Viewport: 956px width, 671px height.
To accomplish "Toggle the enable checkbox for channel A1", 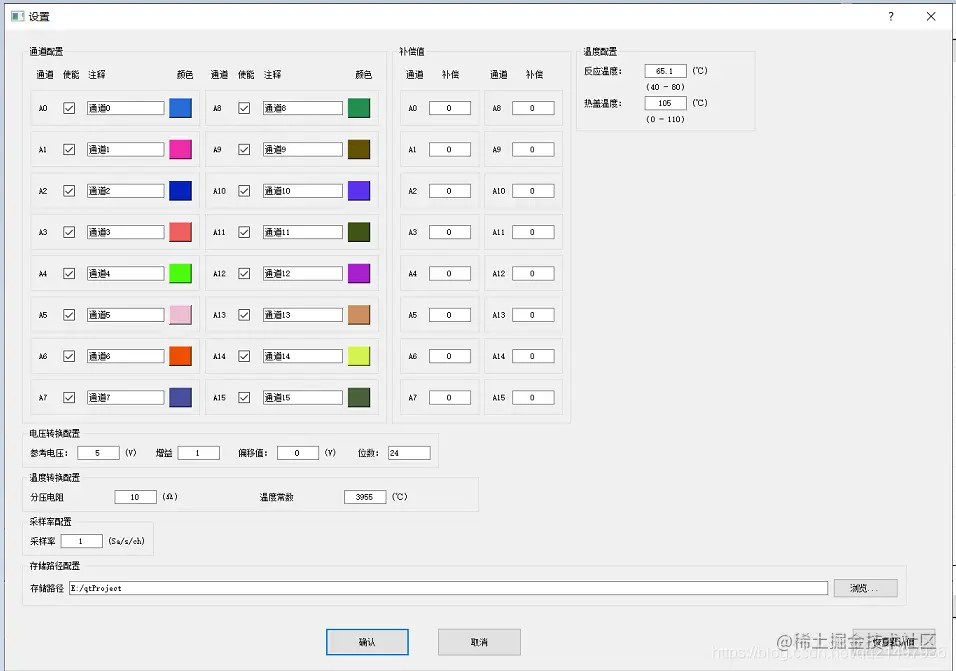I will pos(69,149).
